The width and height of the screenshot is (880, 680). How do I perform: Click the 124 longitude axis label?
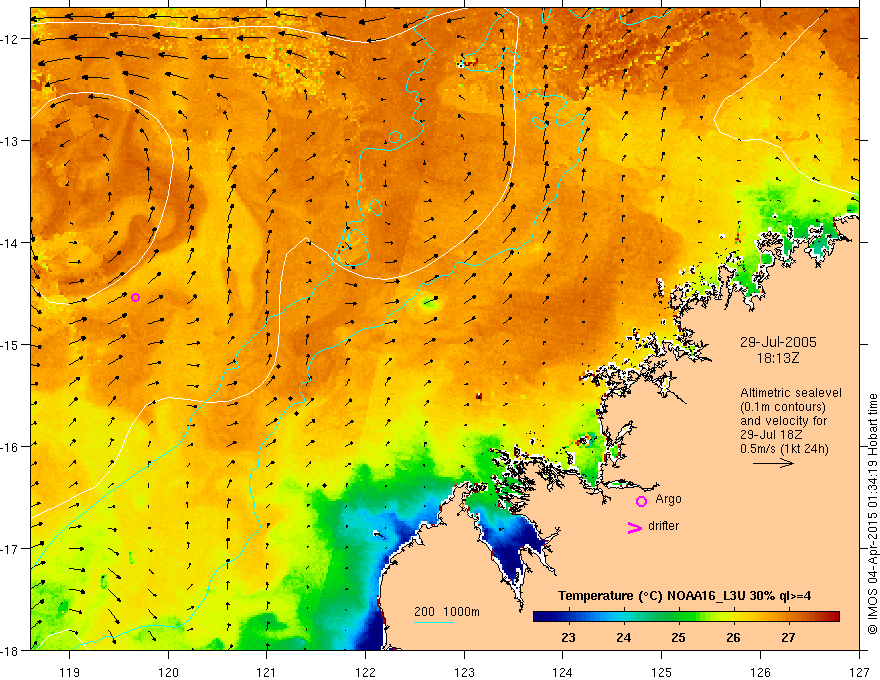click(x=562, y=672)
